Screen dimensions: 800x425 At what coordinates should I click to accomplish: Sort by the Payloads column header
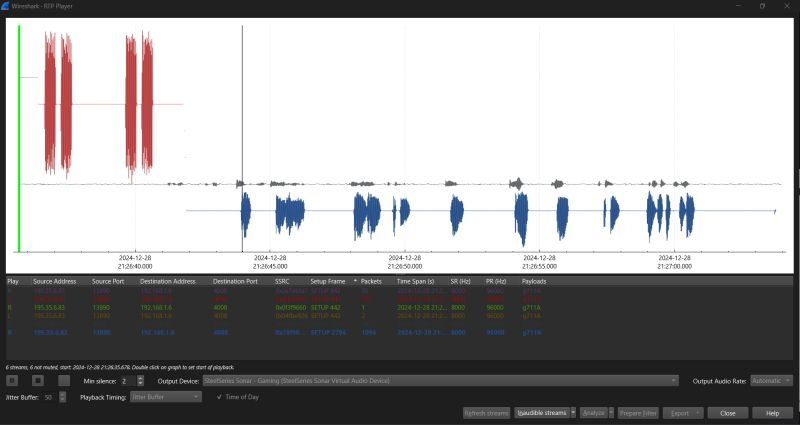534,281
